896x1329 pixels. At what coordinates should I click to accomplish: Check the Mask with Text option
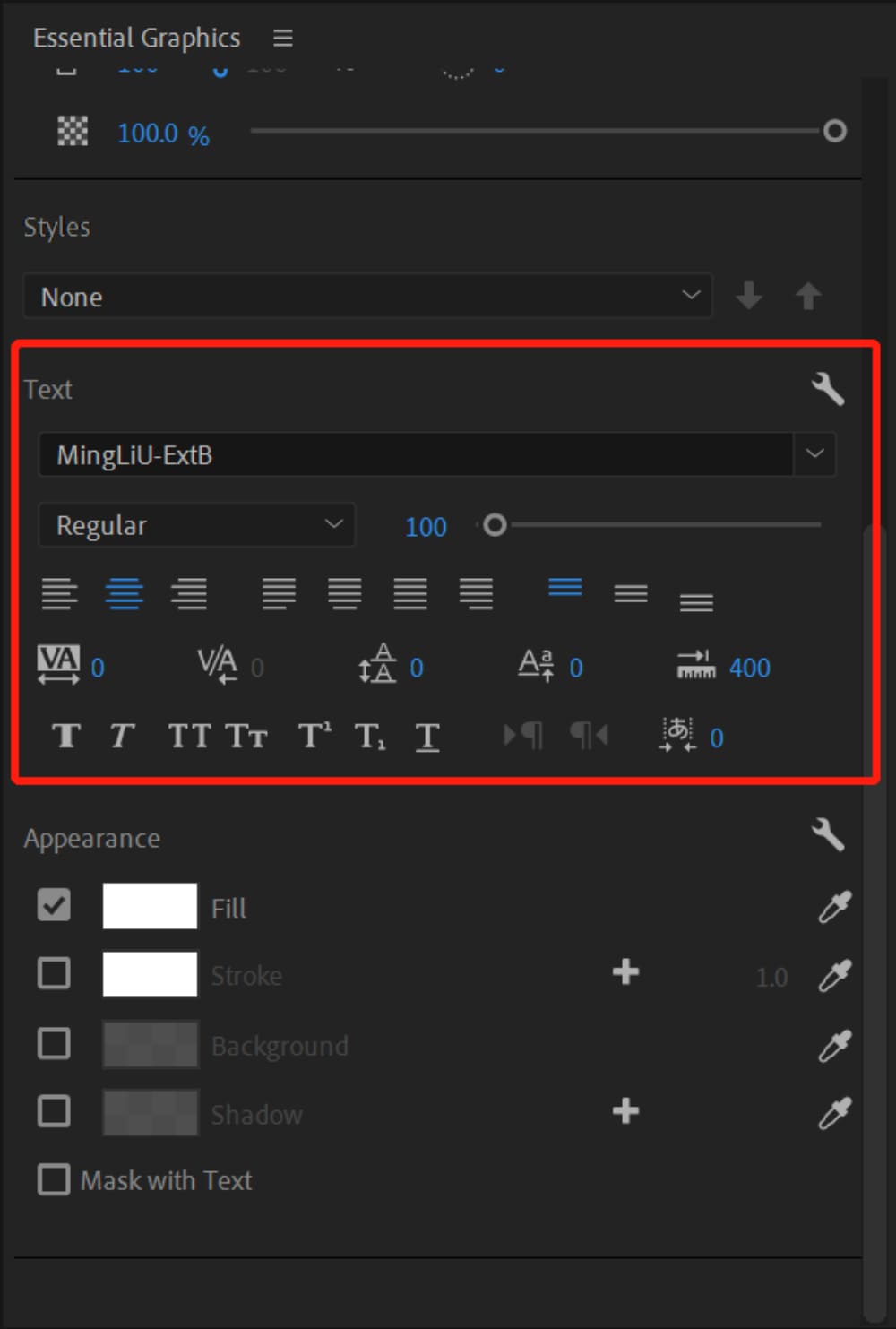[53, 1180]
